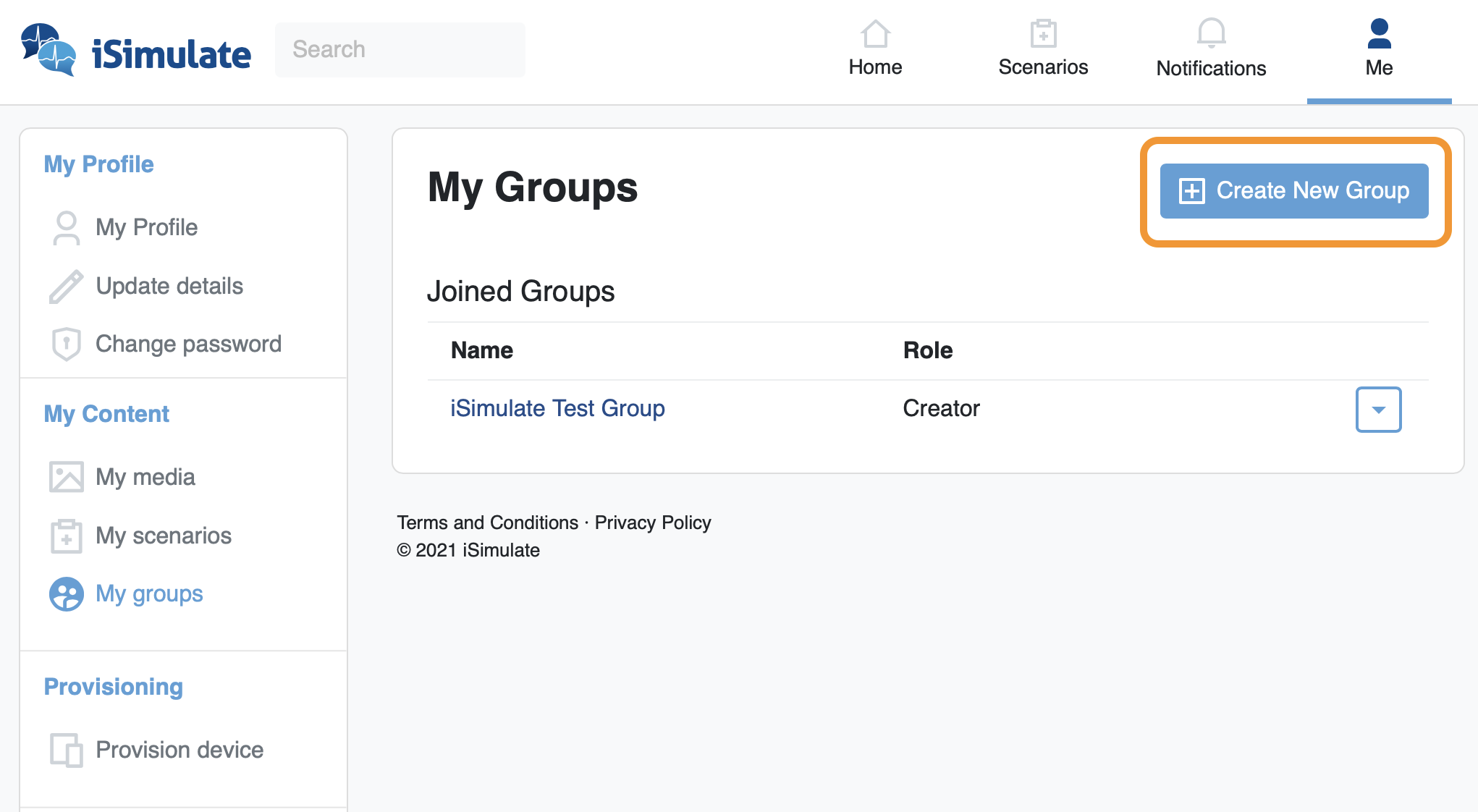Select the My scenarios clipboard icon
1478x812 pixels.
click(x=66, y=536)
